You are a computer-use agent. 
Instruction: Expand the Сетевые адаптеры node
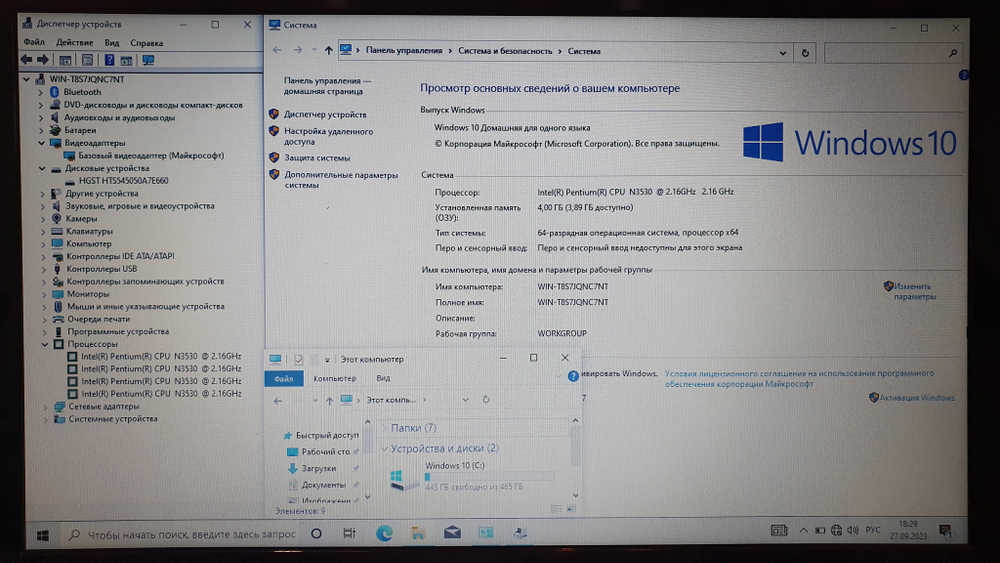45,406
